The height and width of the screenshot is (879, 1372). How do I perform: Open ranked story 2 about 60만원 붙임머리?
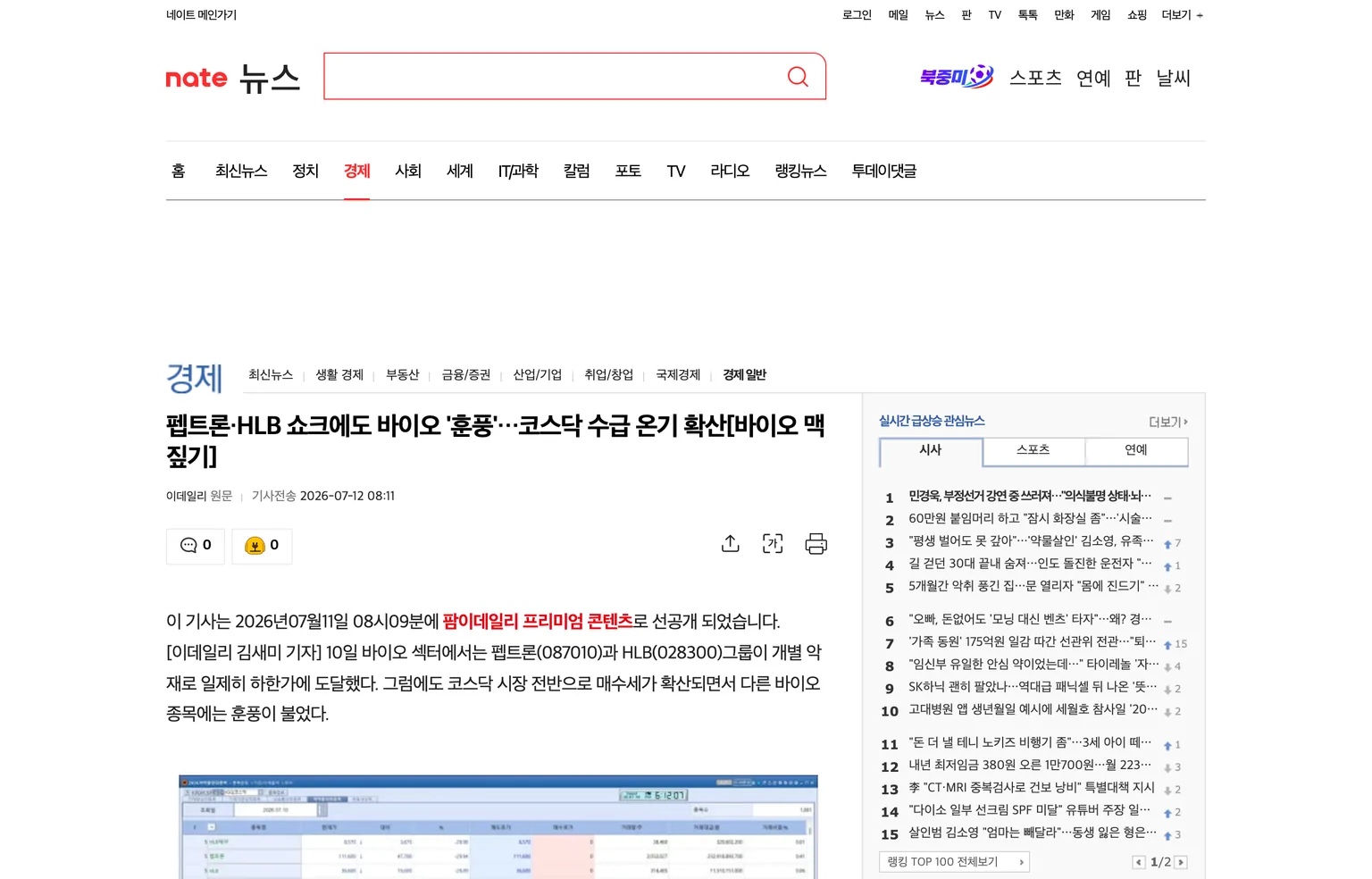[1030, 518]
